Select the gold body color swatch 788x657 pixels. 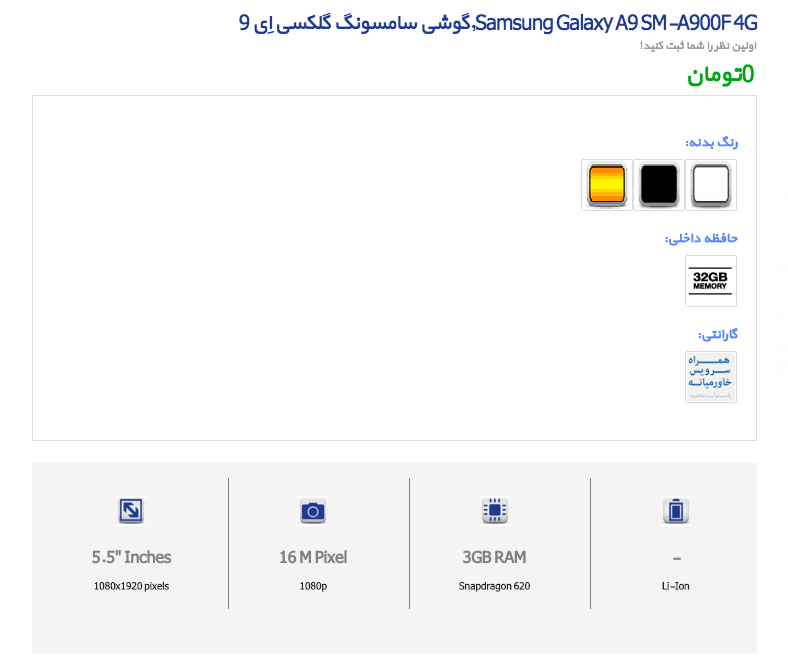[607, 184]
